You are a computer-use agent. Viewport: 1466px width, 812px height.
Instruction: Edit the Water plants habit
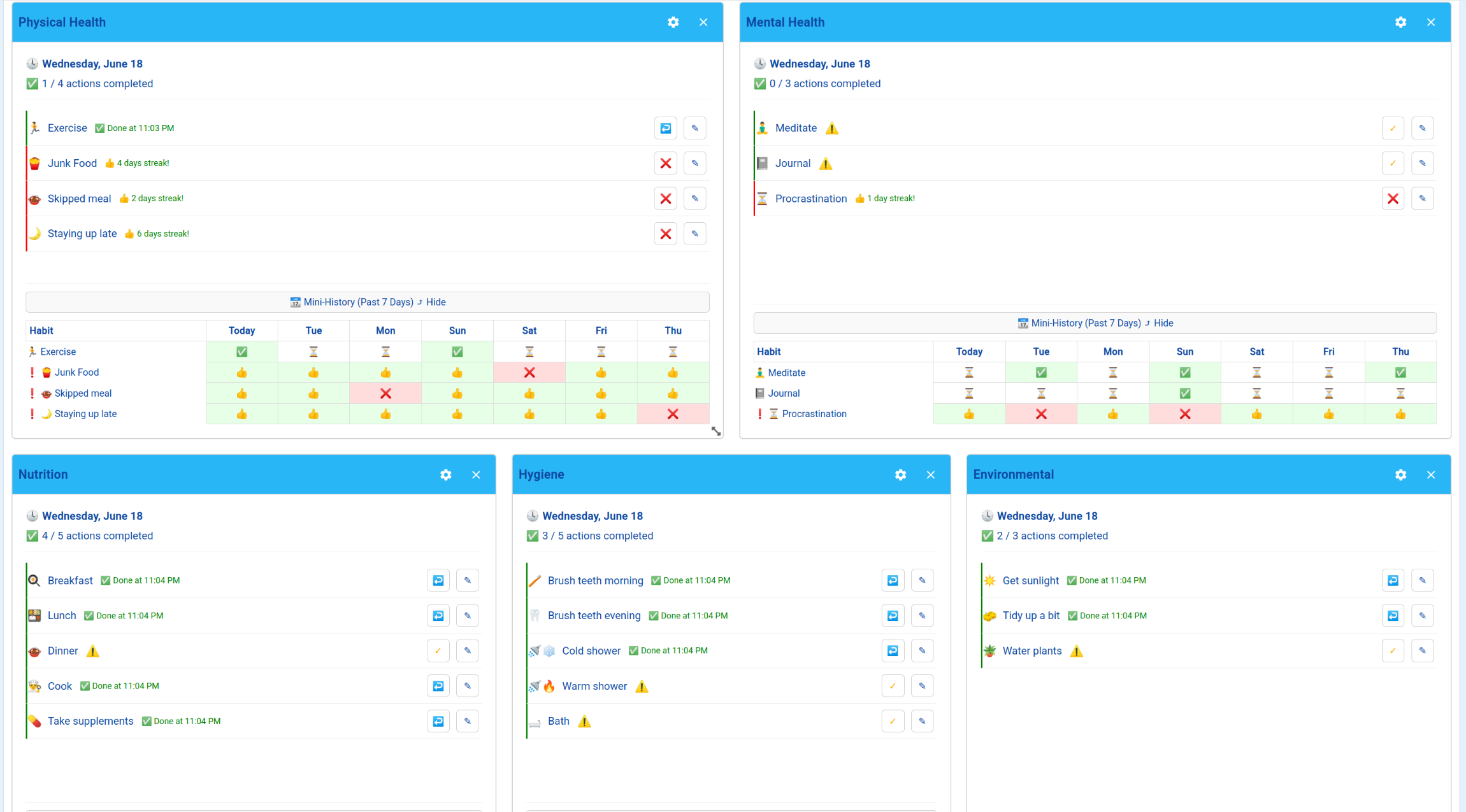coord(1422,651)
